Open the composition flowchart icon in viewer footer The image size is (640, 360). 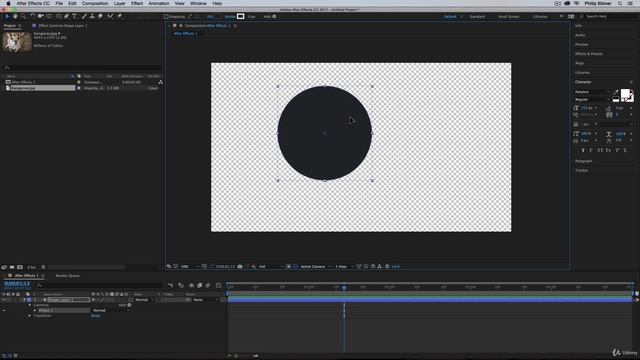tap(379, 267)
